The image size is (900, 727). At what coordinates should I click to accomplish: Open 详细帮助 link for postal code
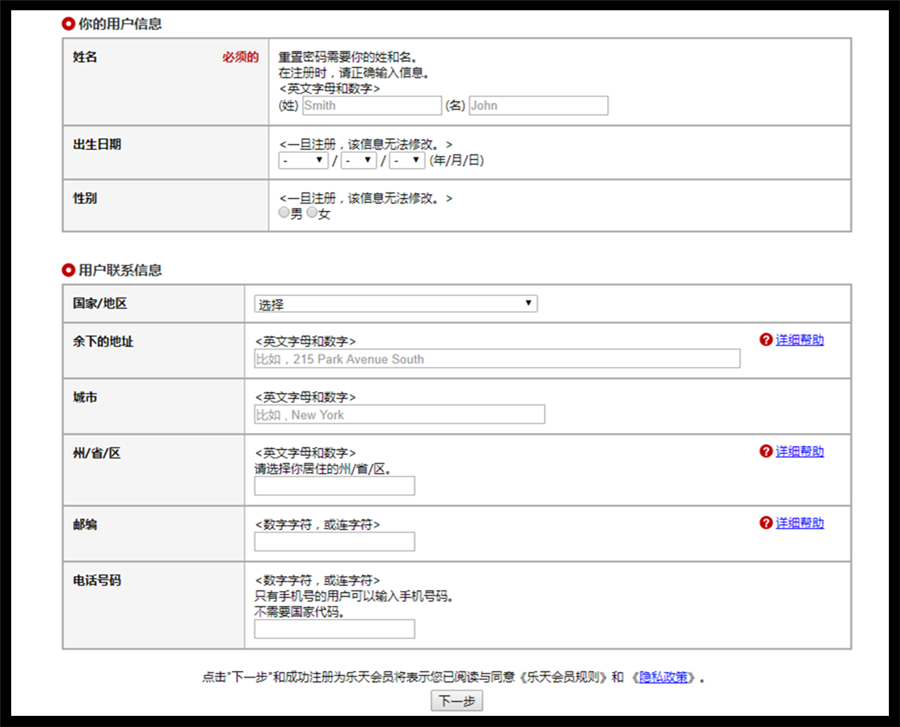click(800, 523)
